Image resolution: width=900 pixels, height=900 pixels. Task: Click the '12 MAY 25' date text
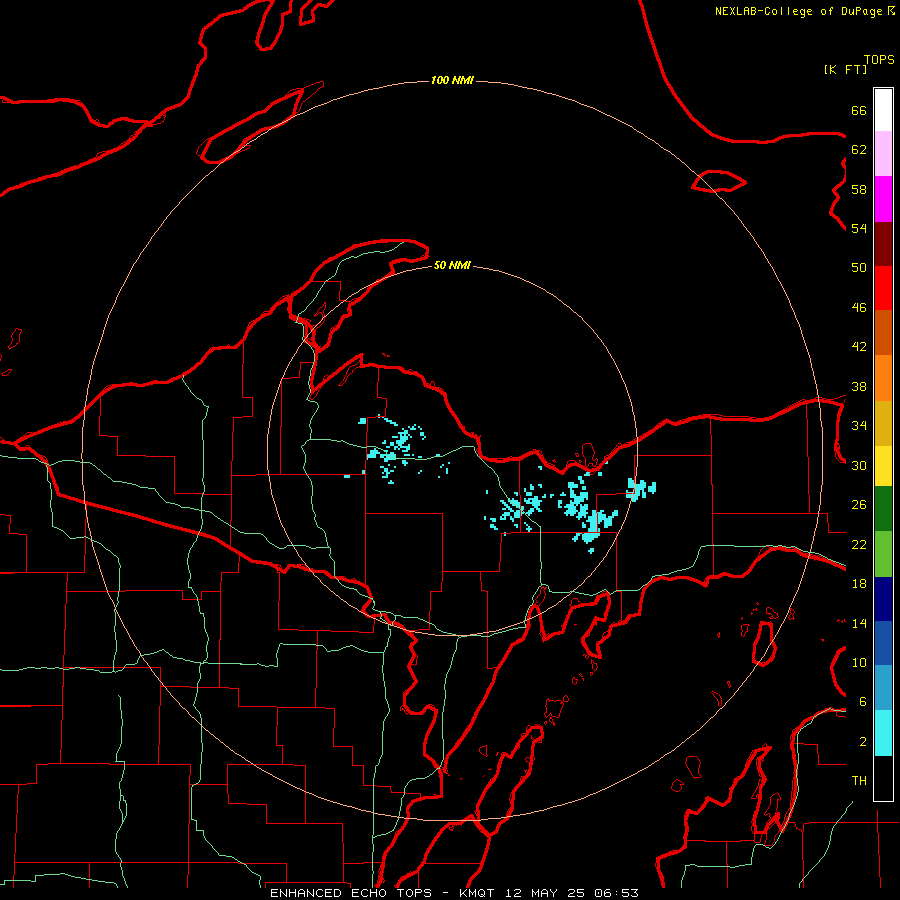[x=545, y=893]
